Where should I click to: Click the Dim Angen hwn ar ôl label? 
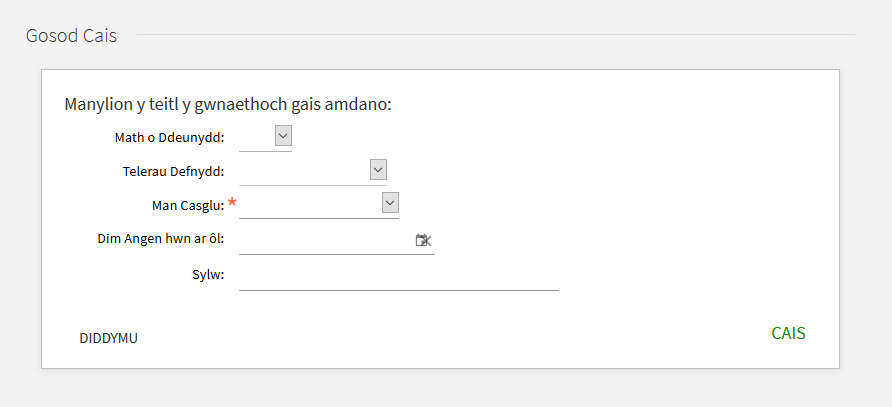pos(161,239)
